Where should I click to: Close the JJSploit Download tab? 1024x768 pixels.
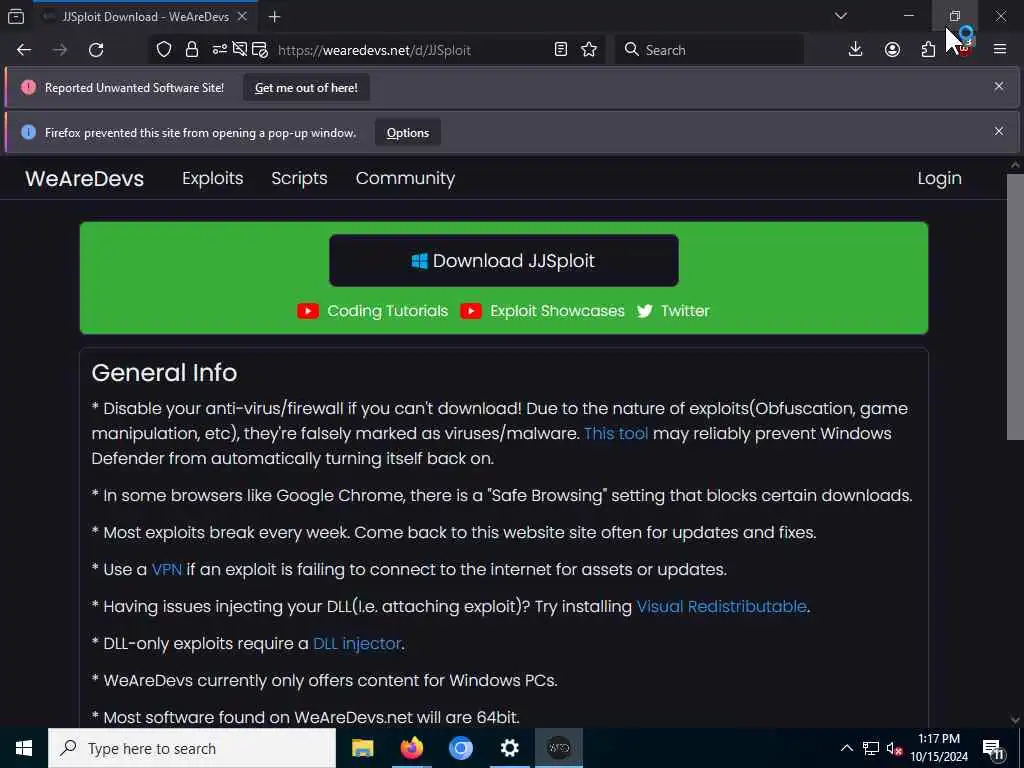[242, 16]
